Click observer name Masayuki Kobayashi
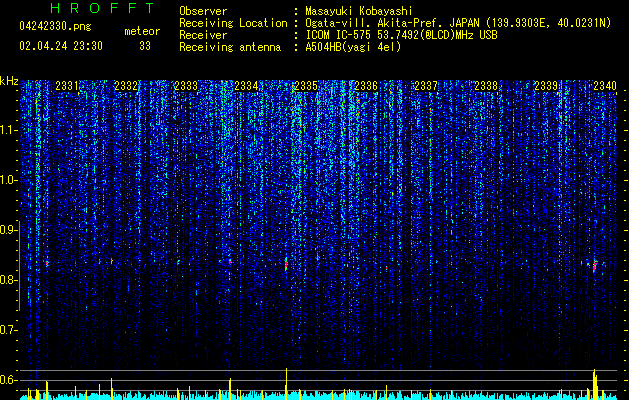Screen dimensions: 629x400 (359, 11)
